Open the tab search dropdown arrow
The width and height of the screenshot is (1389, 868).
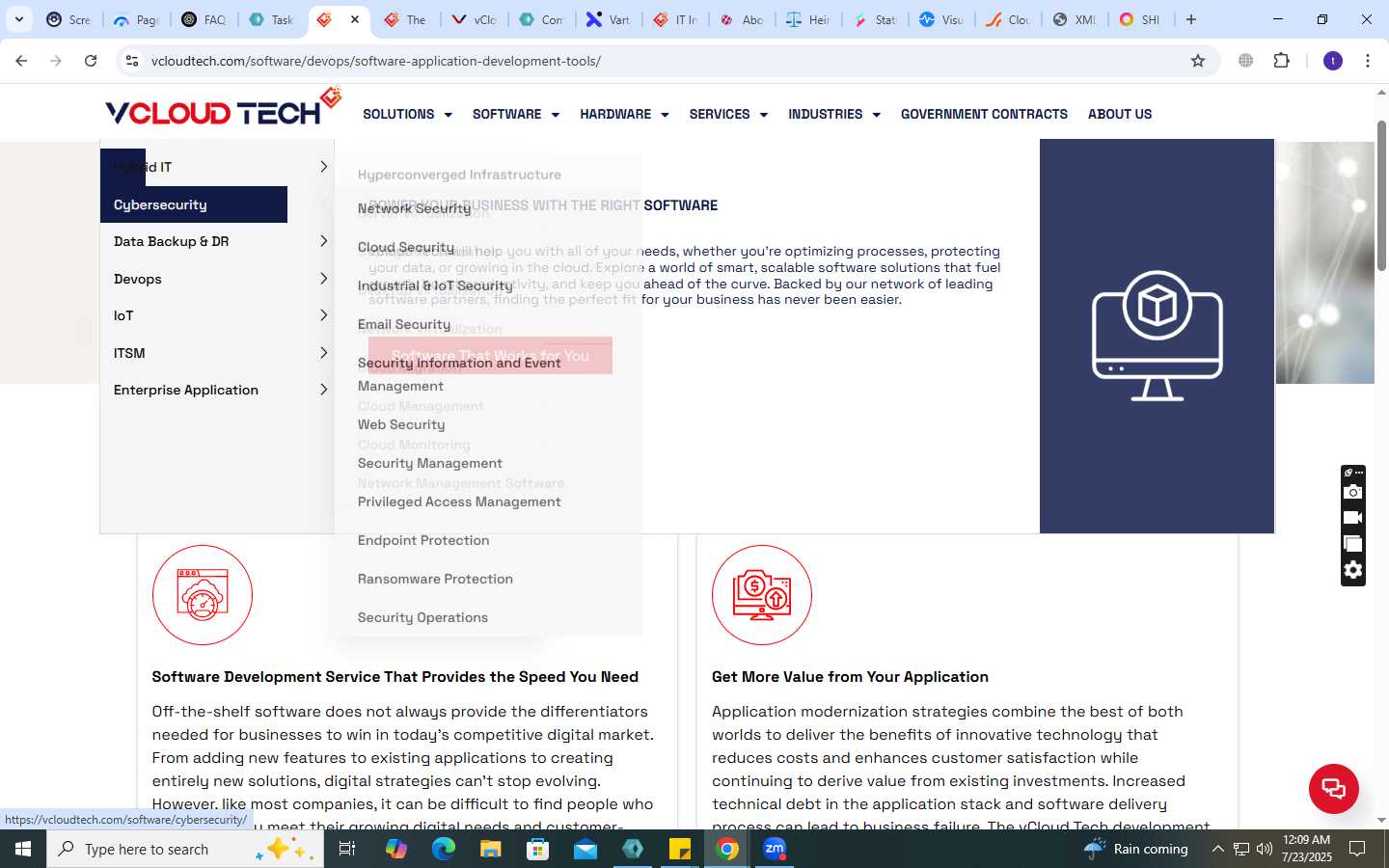pyautogui.click(x=19, y=19)
